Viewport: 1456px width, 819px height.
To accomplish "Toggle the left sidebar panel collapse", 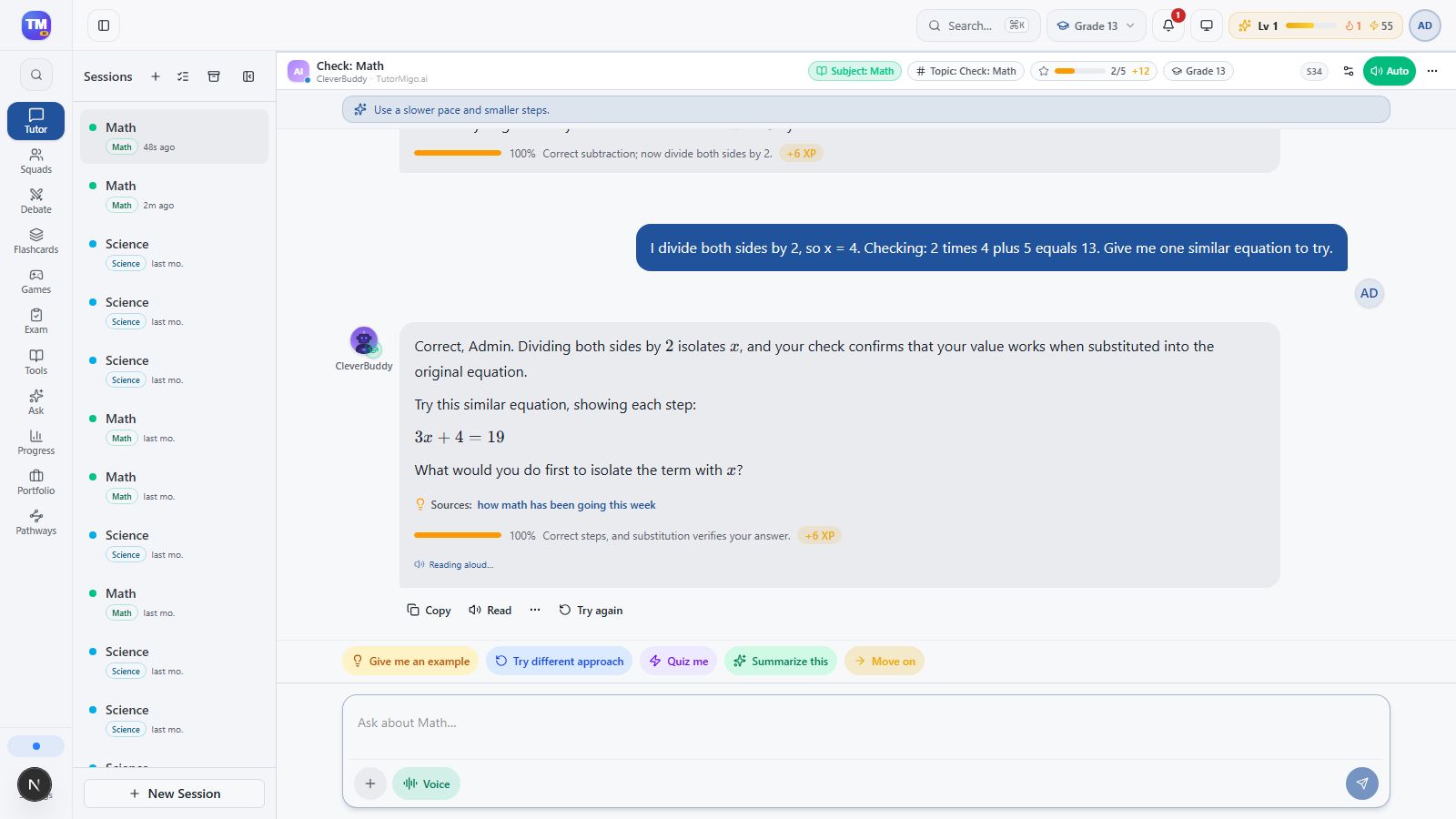I will tap(104, 25).
